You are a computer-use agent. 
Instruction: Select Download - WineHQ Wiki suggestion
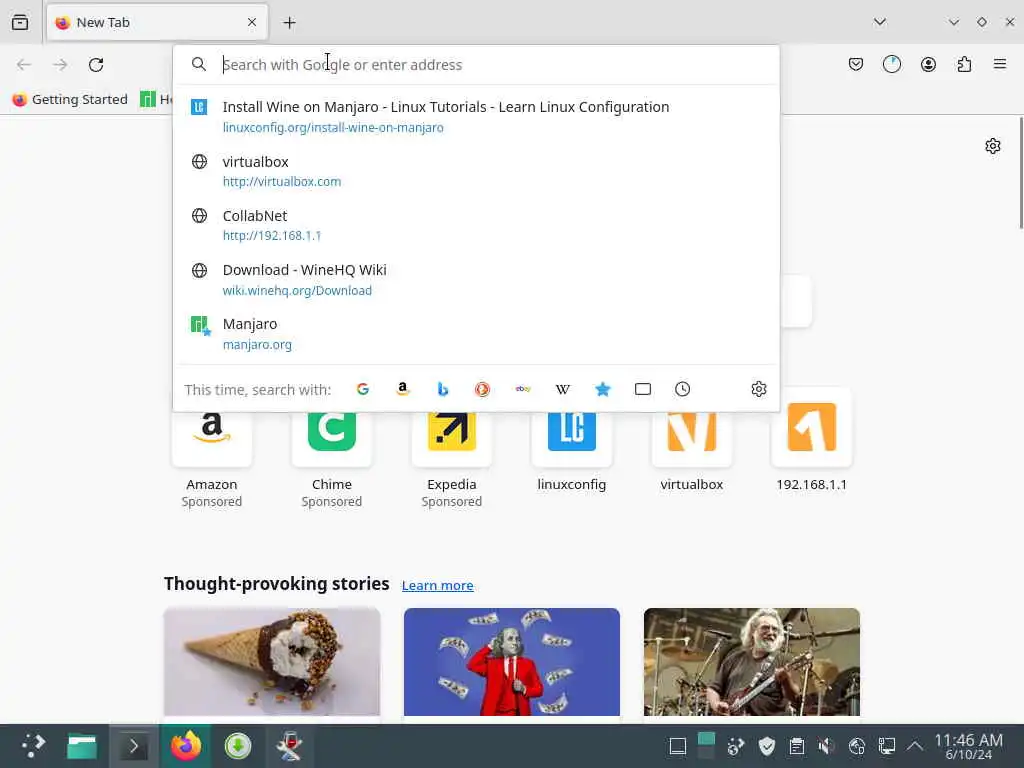476,280
